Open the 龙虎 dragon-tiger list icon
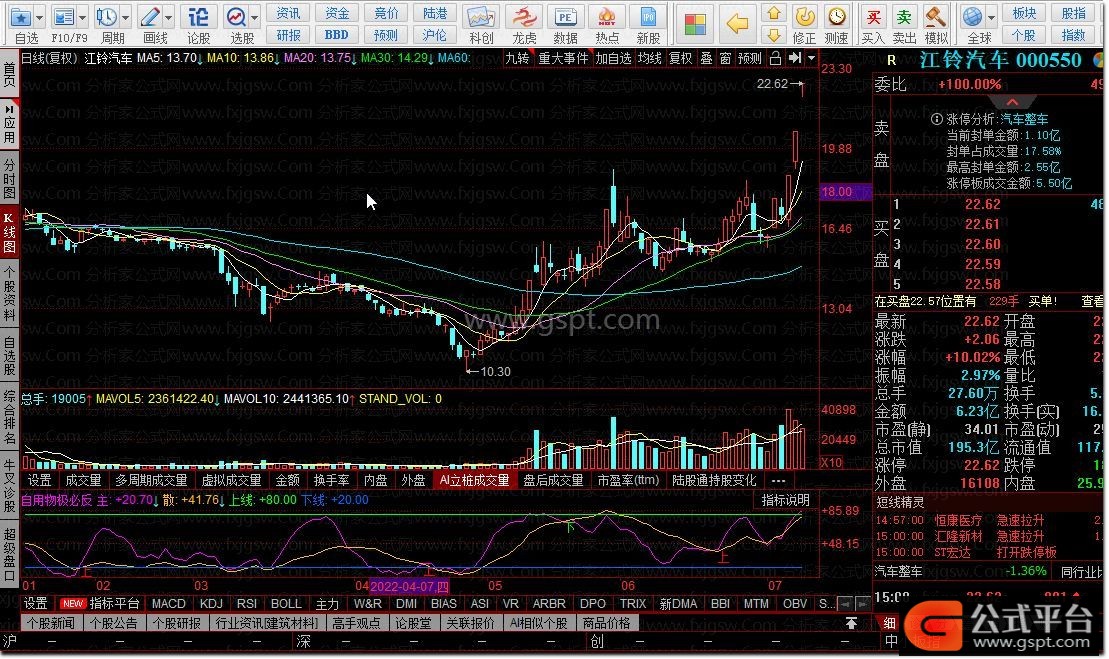Screen dimensions: 1109x659 524,17
